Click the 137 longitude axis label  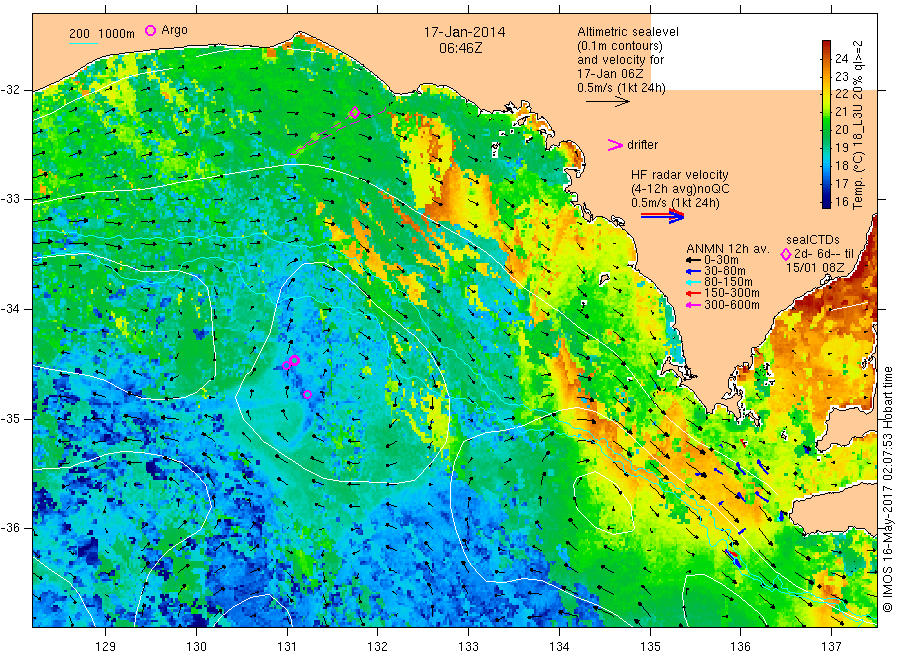tap(831, 647)
